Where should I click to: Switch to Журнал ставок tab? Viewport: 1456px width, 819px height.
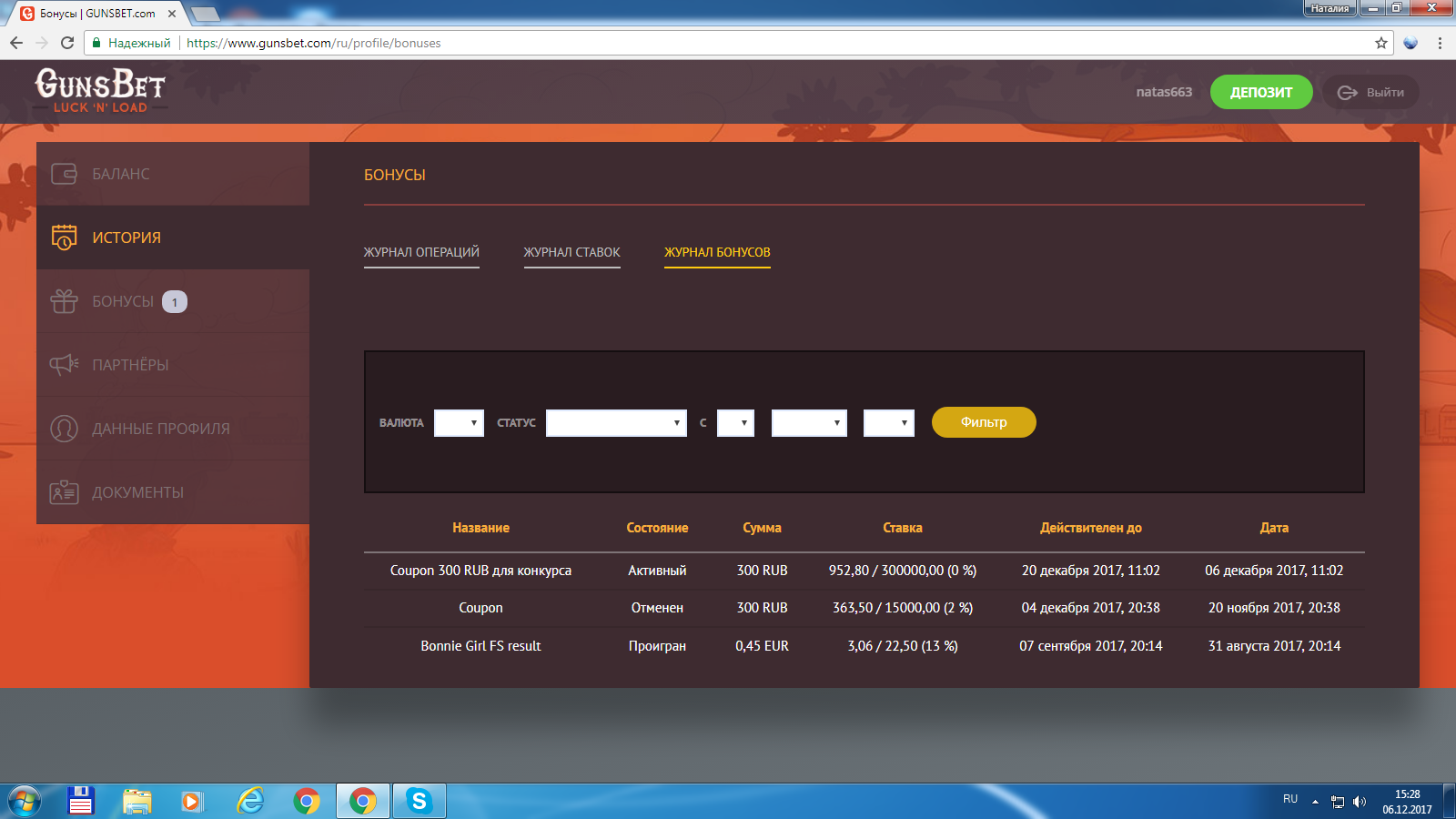[x=571, y=252]
